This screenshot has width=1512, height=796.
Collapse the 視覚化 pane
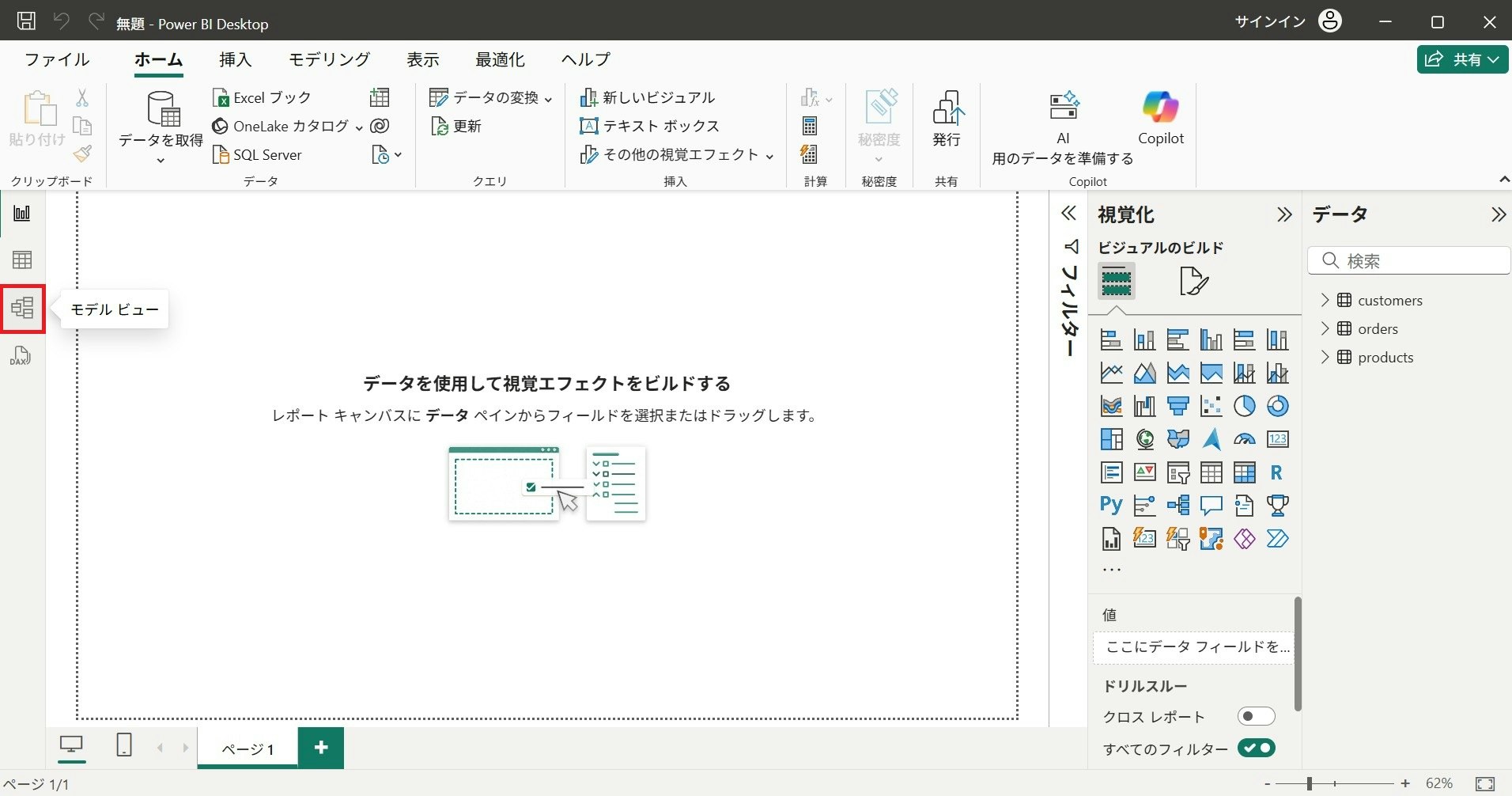(1284, 214)
